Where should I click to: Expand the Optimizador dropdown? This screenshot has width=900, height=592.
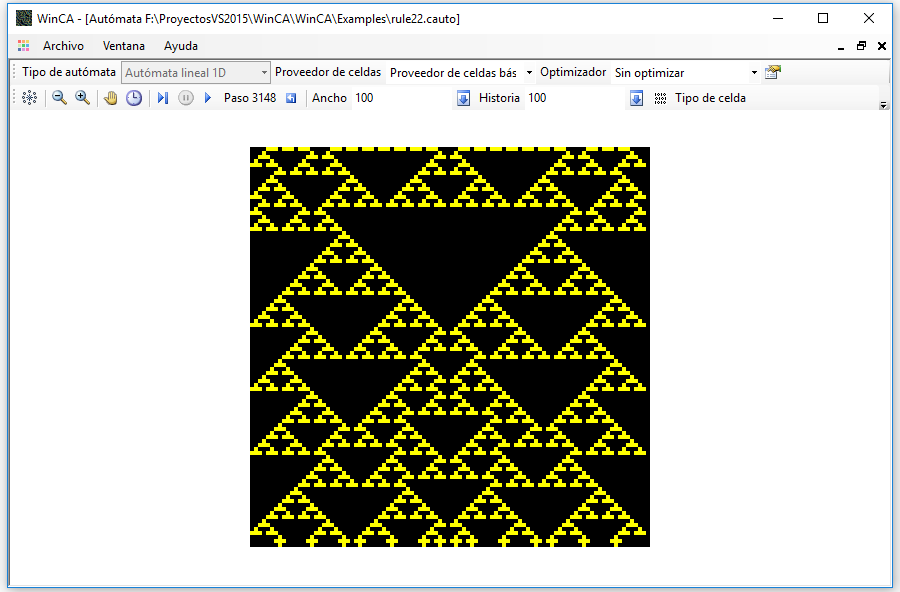(754, 73)
